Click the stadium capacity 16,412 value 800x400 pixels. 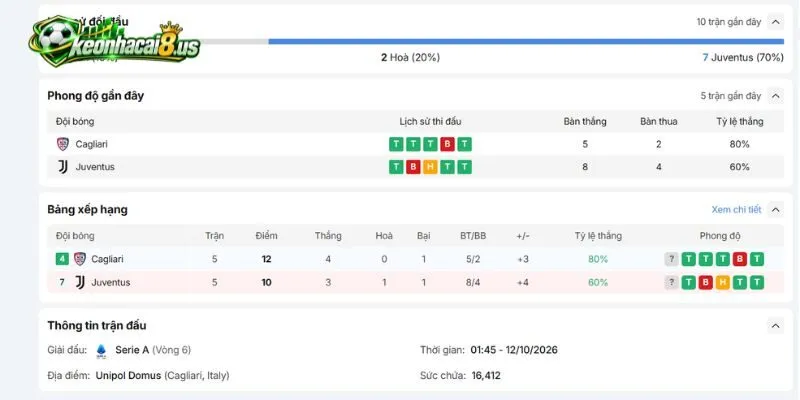coord(485,376)
